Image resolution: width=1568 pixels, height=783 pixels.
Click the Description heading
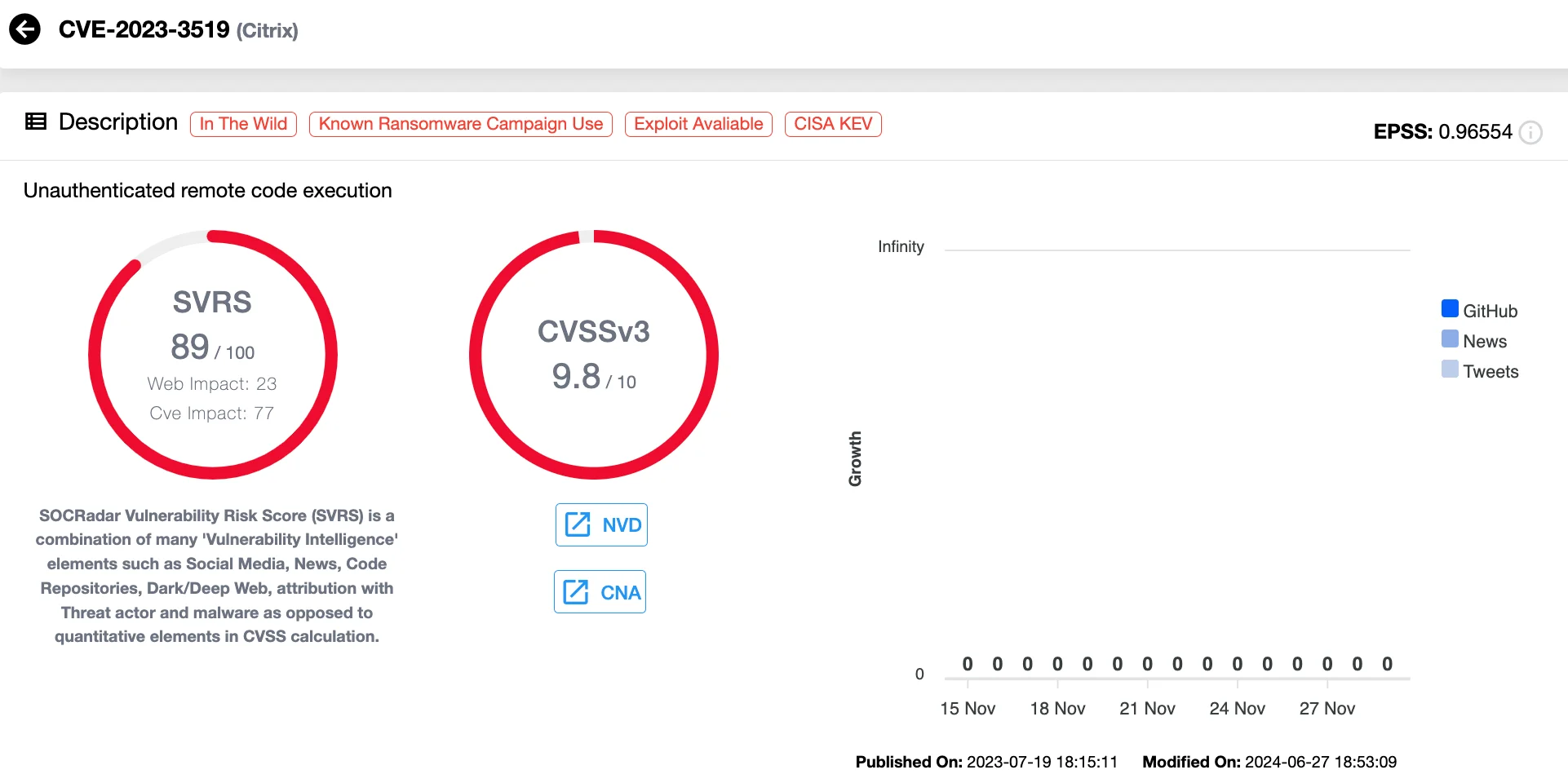point(118,122)
